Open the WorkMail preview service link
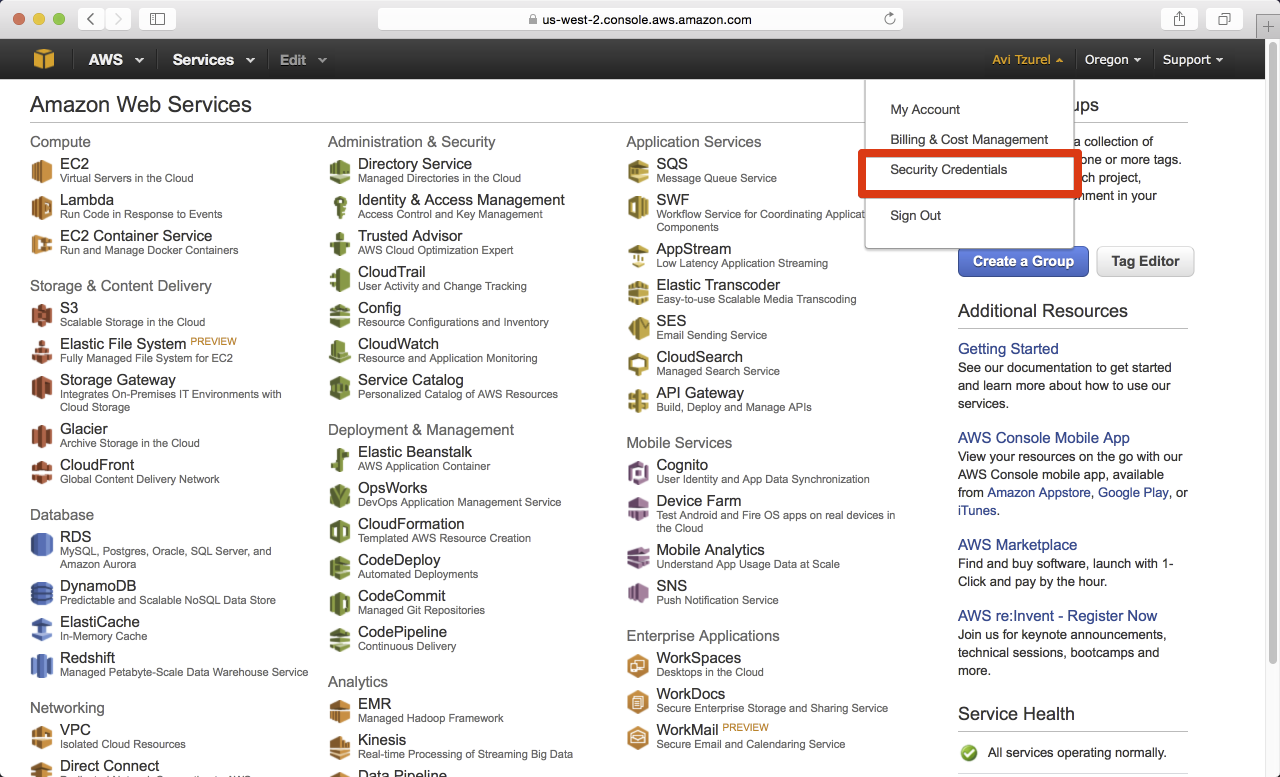 pos(688,730)
